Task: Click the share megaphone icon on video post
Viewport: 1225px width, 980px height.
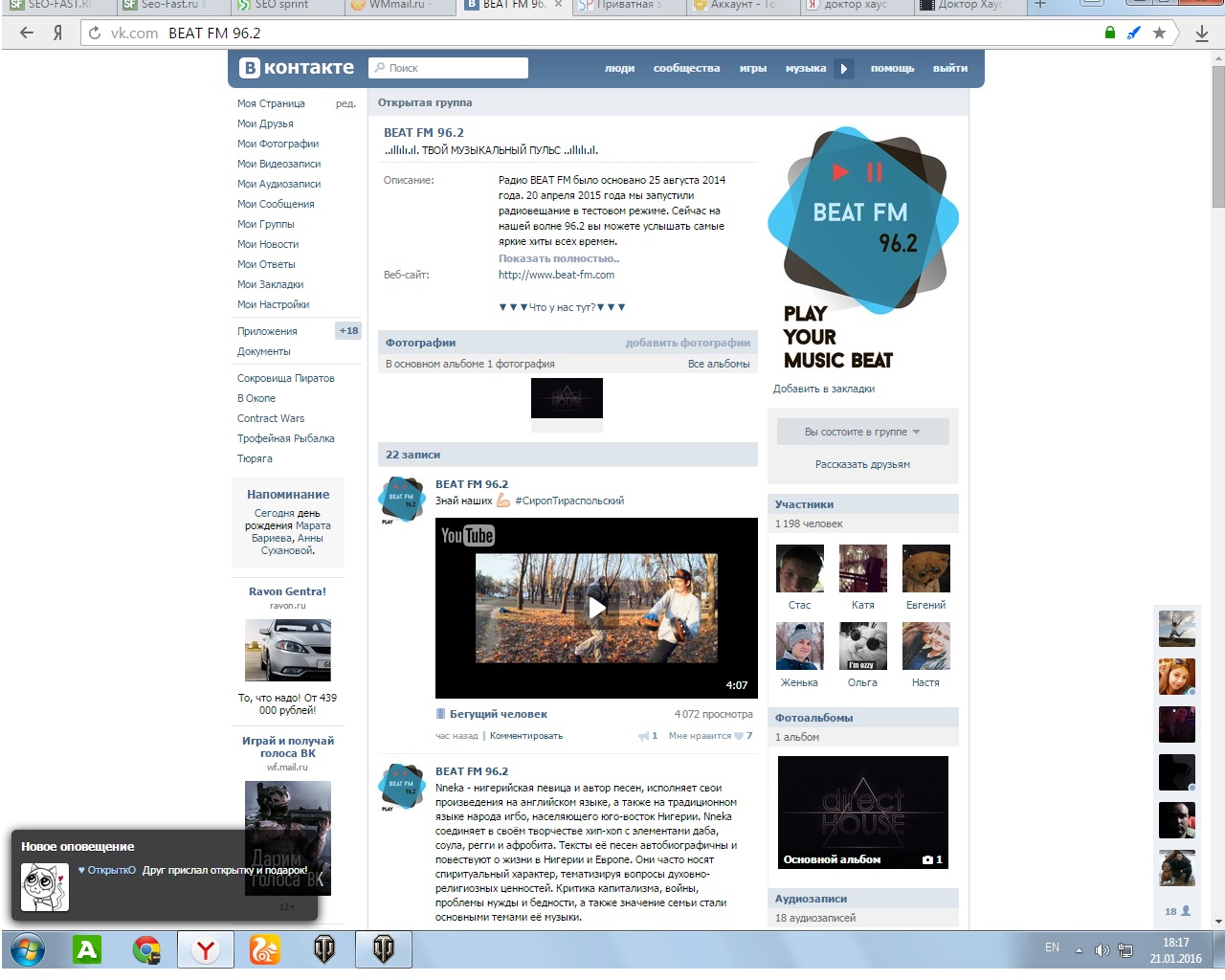Action: [x=643, y=736]
